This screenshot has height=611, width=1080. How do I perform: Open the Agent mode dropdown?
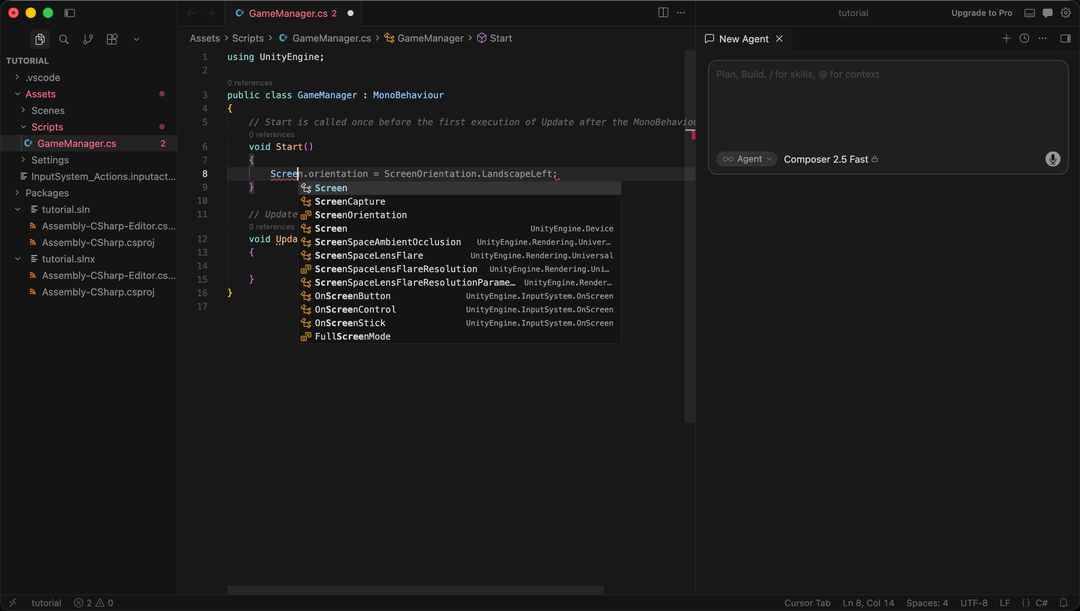[747, 159]
